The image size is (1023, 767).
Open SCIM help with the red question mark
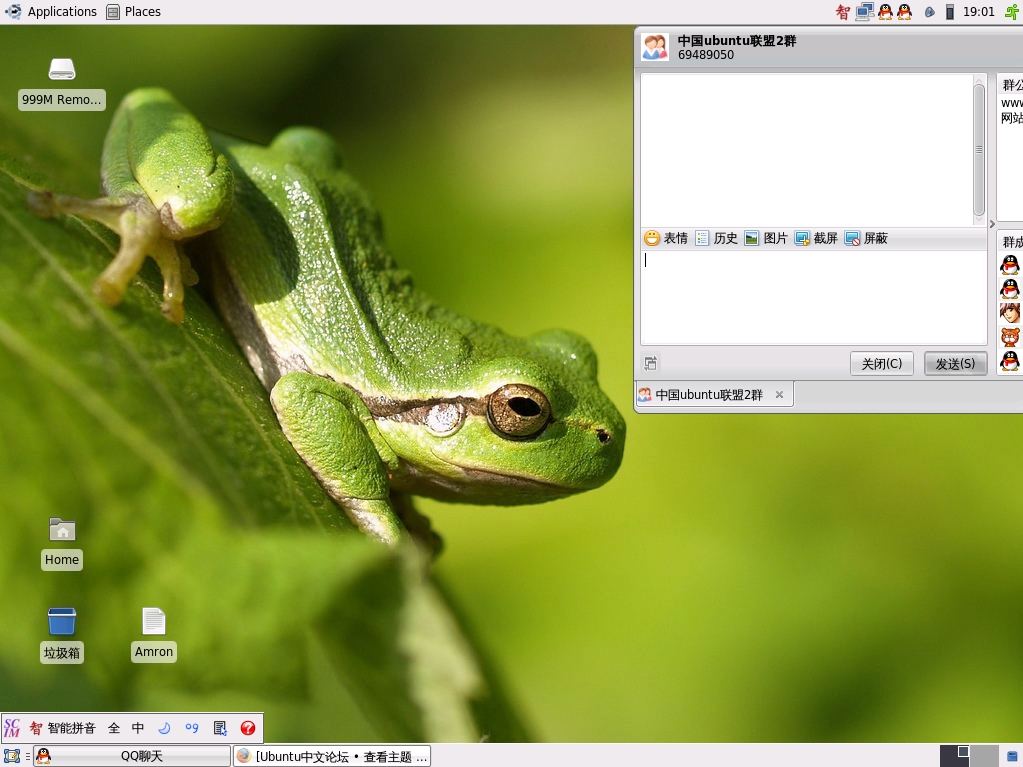coord(248,728)
